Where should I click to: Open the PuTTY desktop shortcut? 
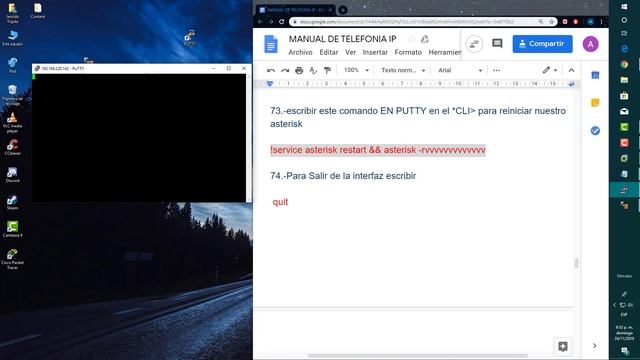coord(189,38)
